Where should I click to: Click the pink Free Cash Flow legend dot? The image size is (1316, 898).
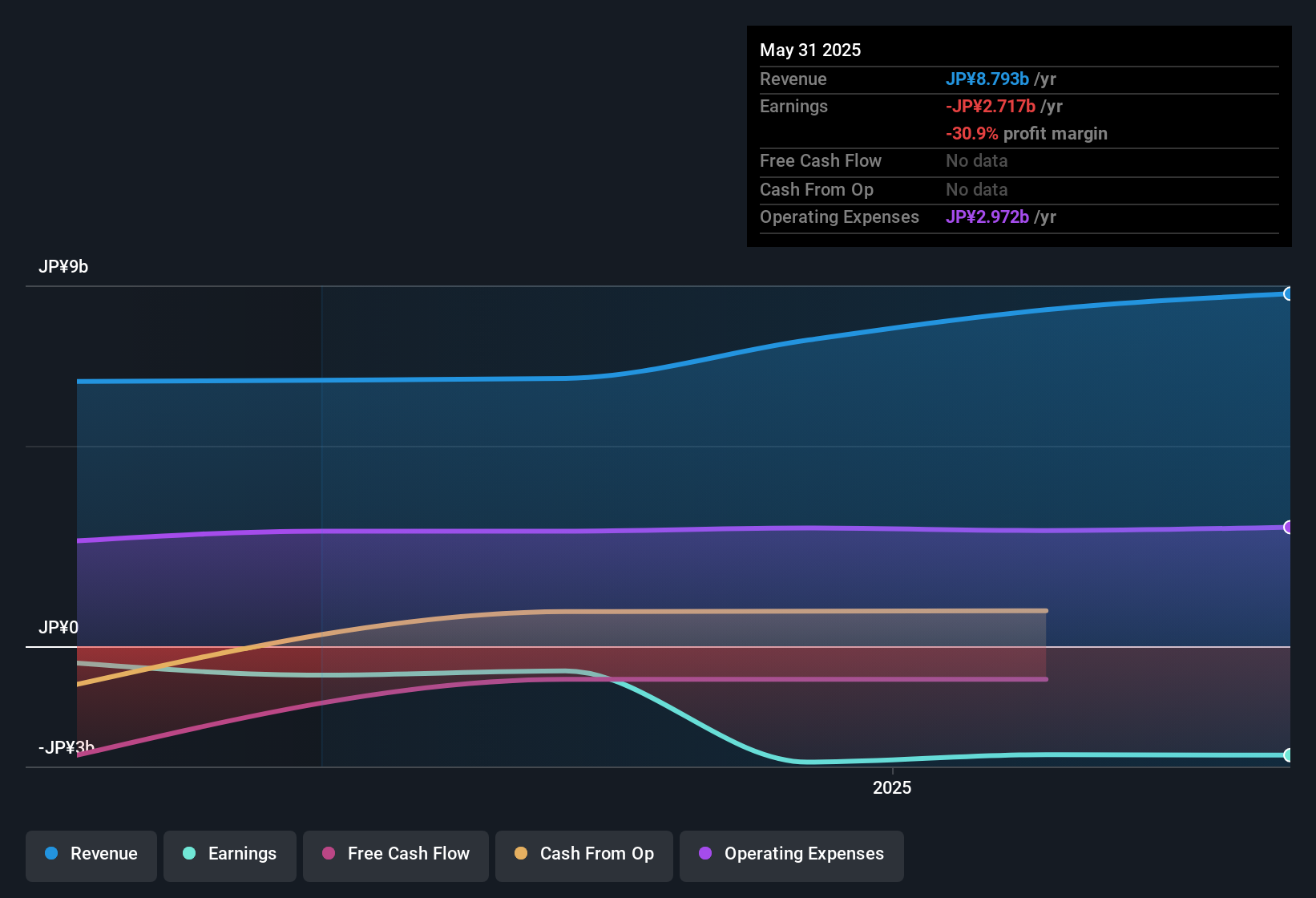tap(329, 853)
